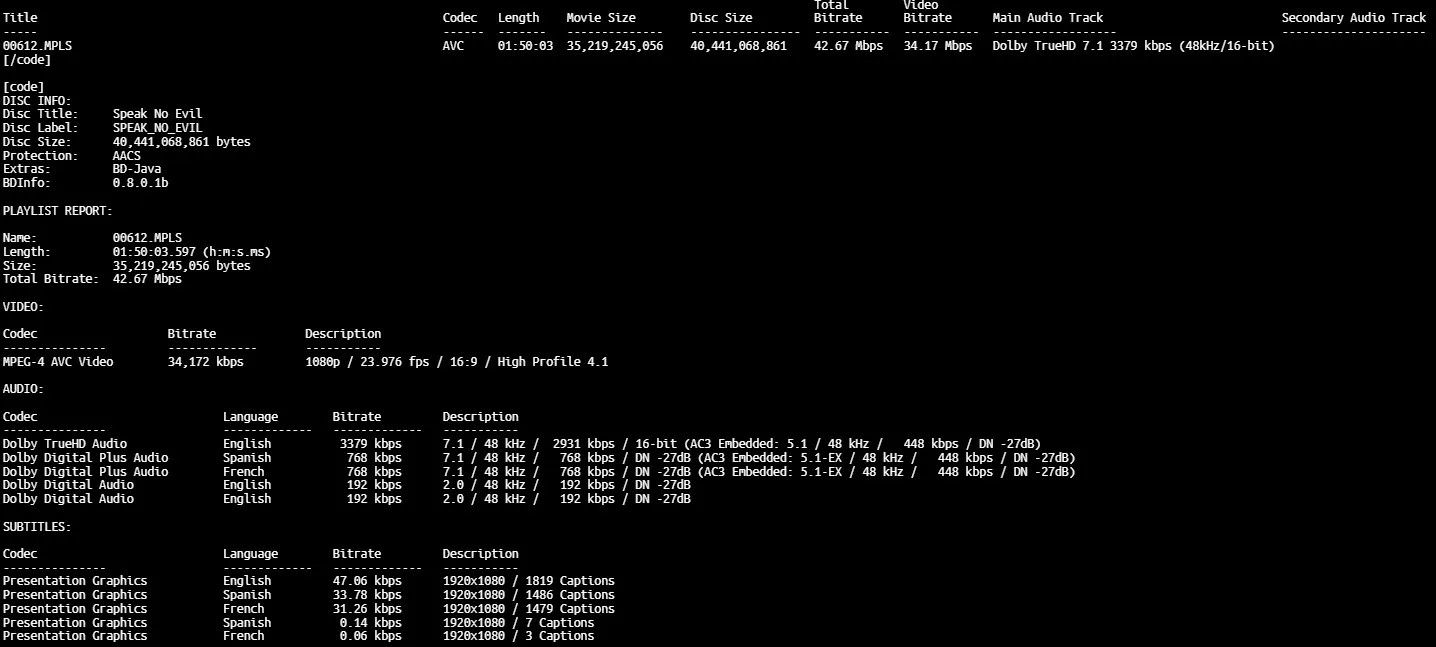Click the Main Audio Track column header

1047,18
